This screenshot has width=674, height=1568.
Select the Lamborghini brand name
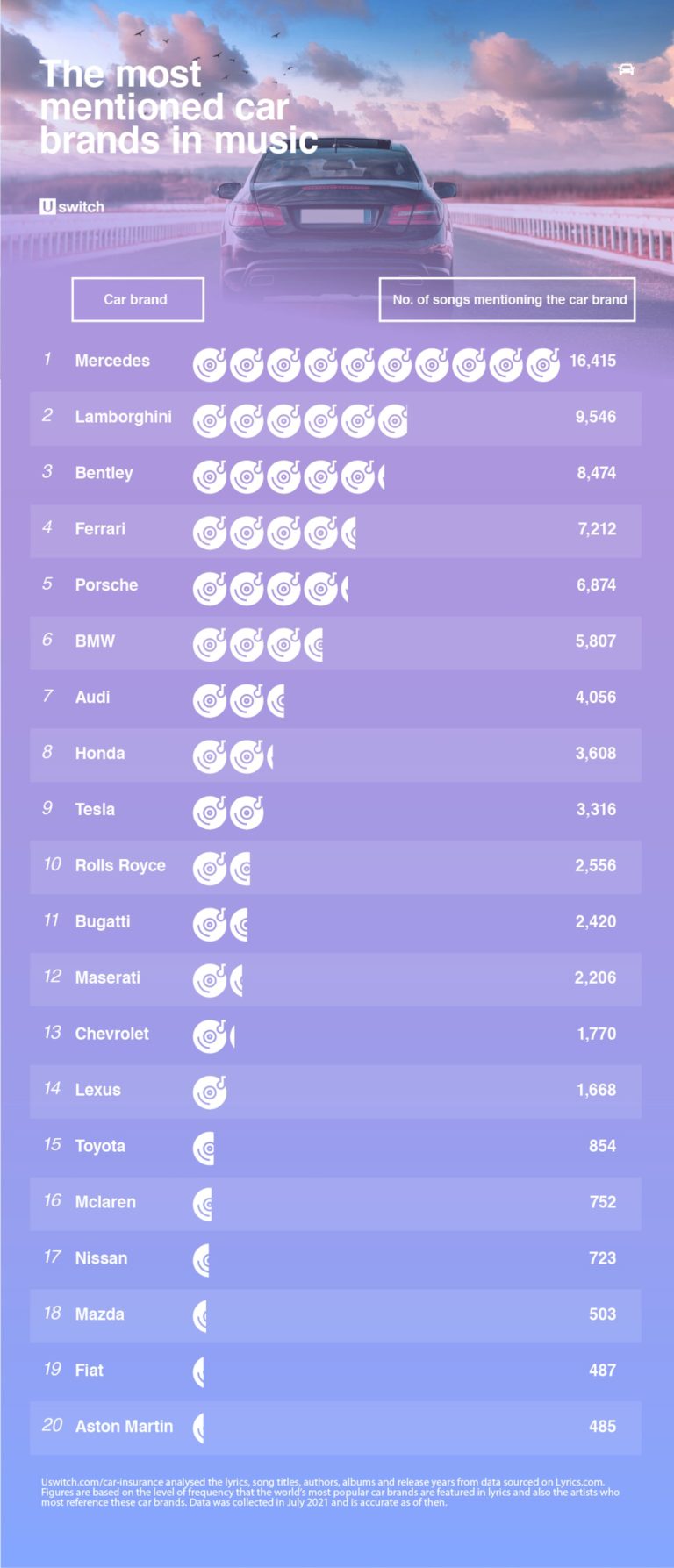(123, 417)
